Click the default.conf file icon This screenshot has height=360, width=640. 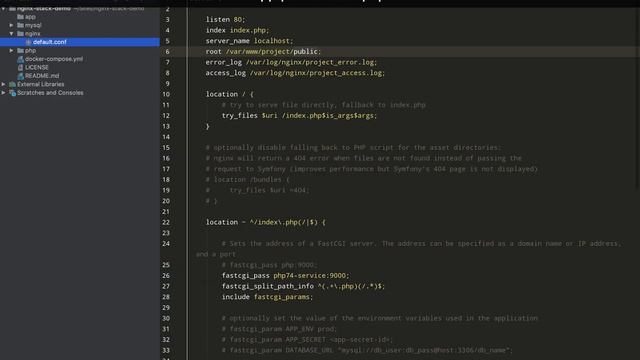point(28,42)
